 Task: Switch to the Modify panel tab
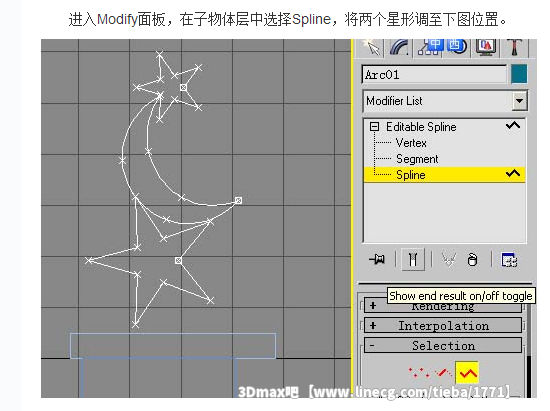399,47
